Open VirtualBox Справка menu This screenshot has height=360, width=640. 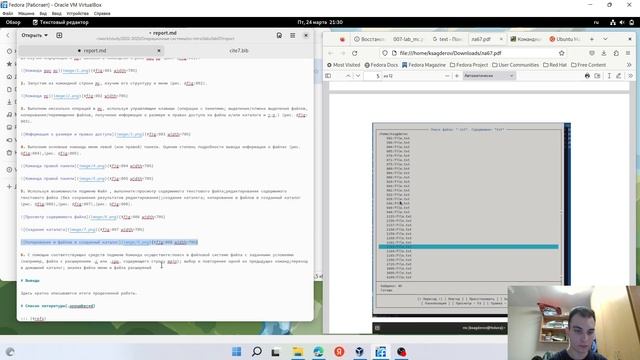click(x=102, y=13)
